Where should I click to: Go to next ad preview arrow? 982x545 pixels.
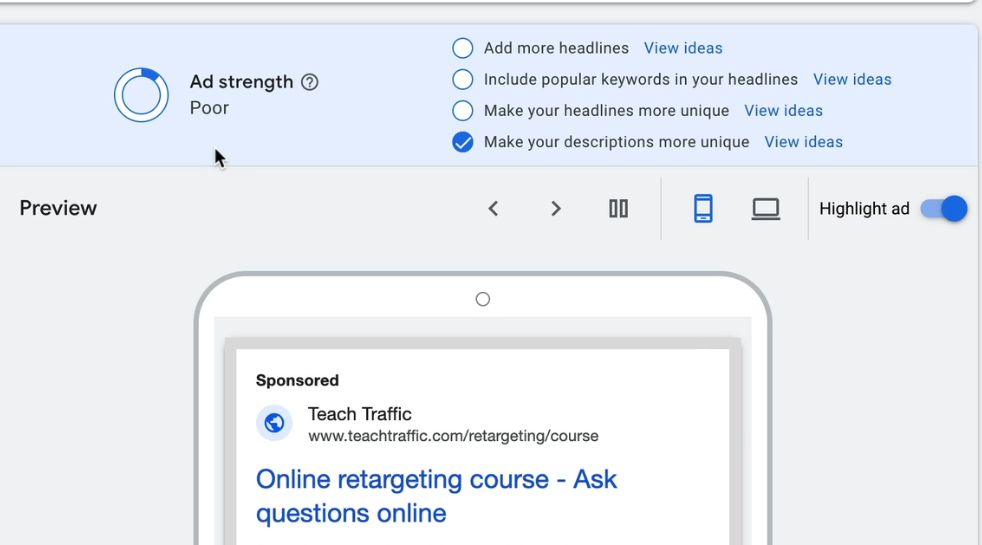[x=556, y=209]
